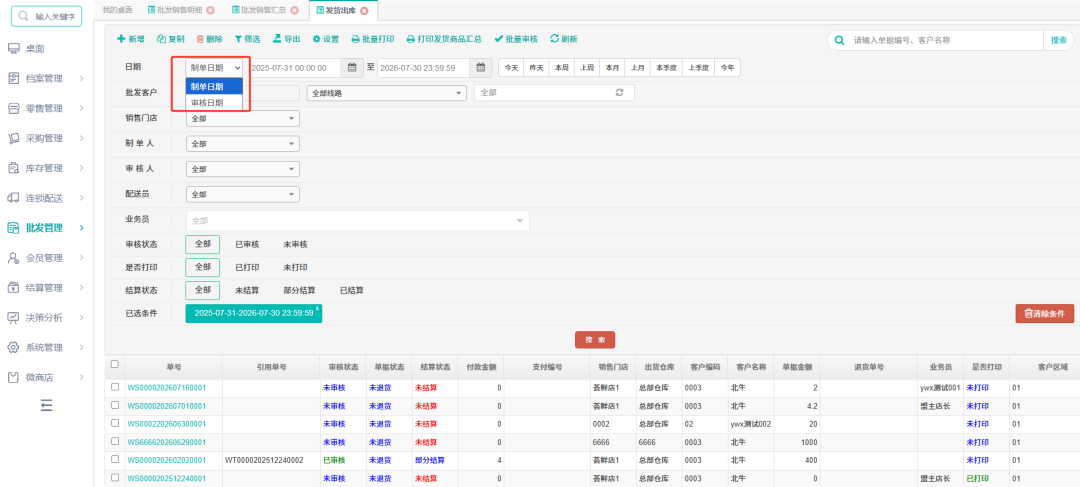Select the 本月 quick date range
This screenshot has height=487, width=1080.
point(612,68)
